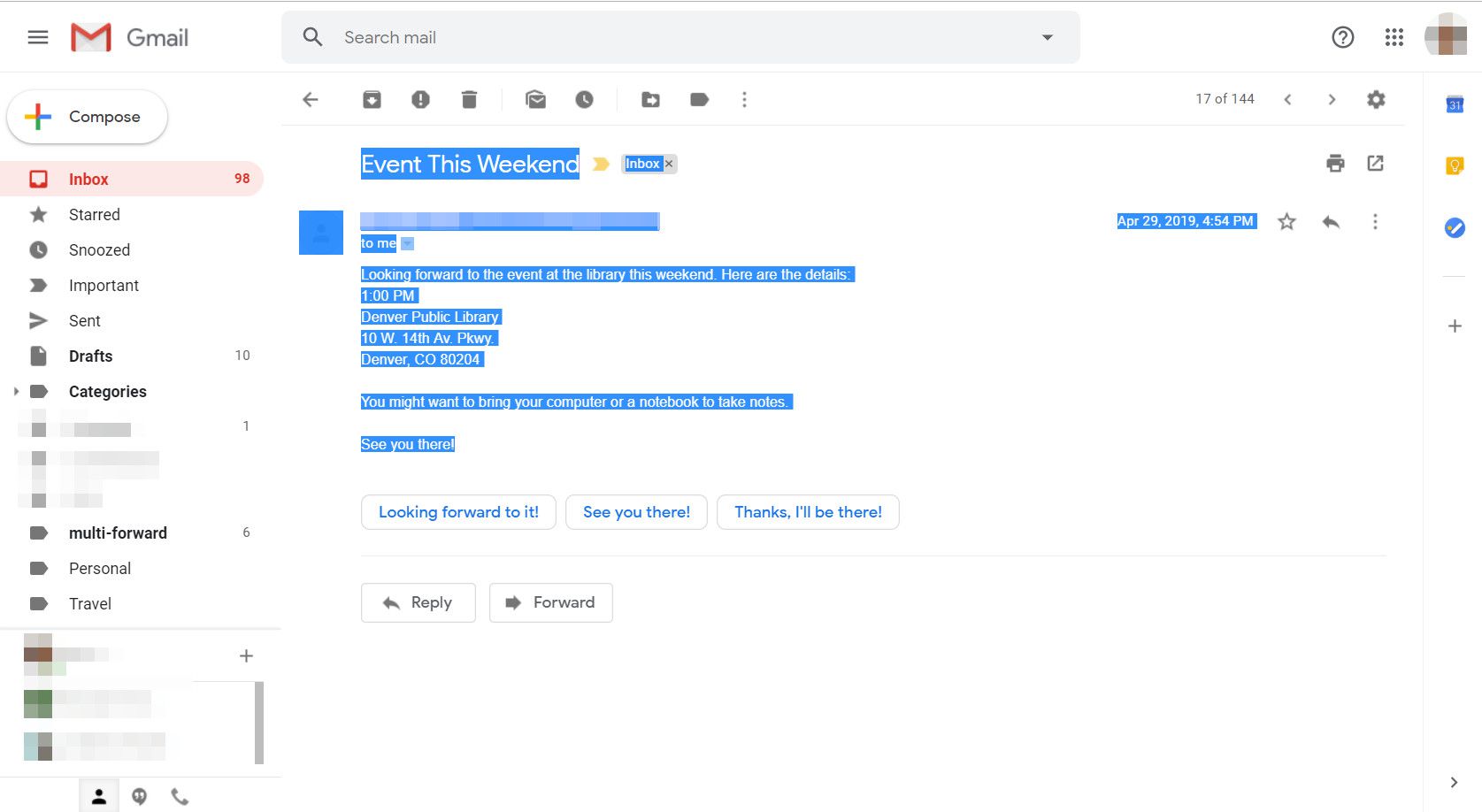Open the account profile avatar
The image size is (1482, 812).
(1447, 35)
